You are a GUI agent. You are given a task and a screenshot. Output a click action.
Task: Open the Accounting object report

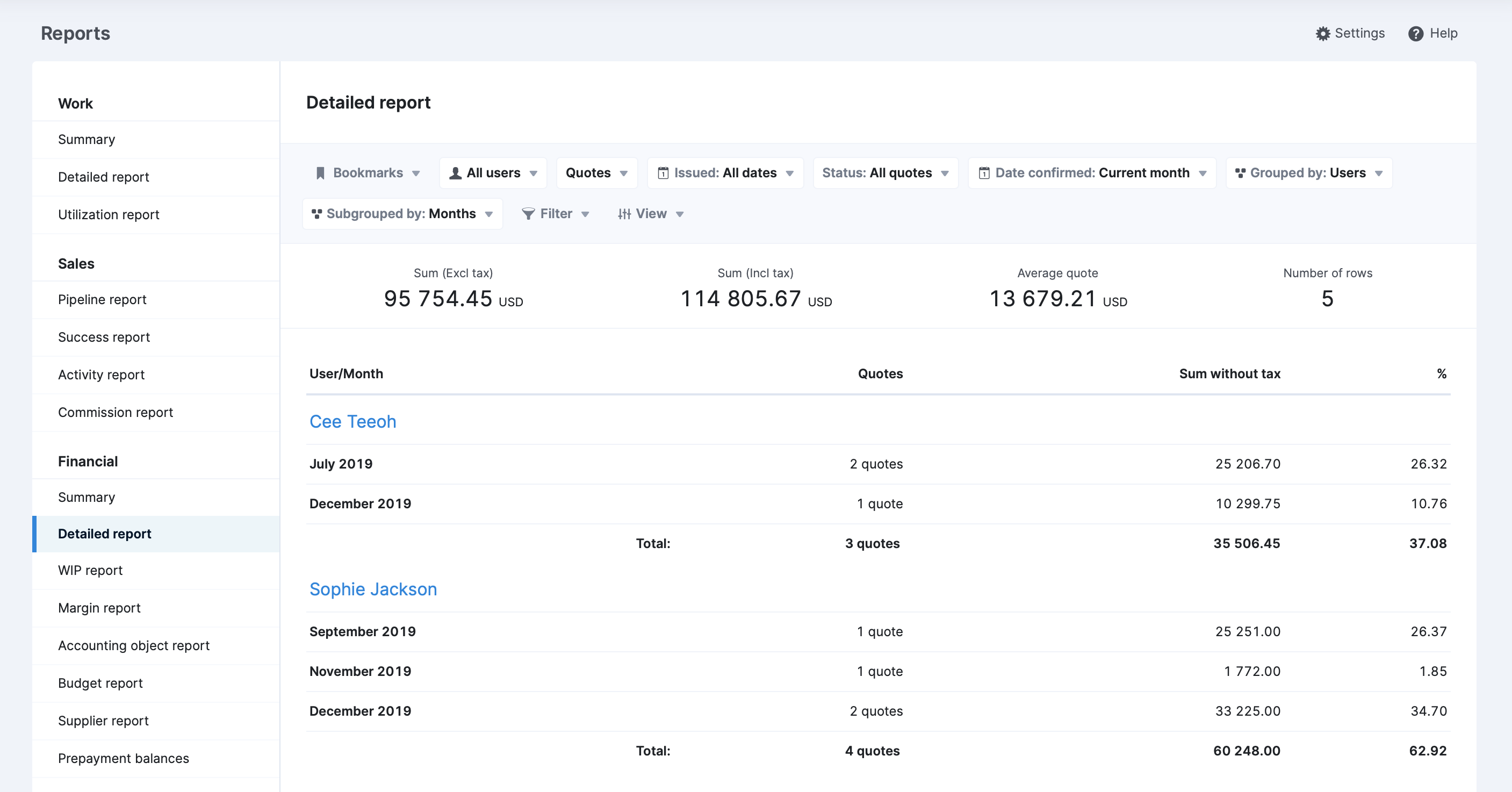pos(156,646)
